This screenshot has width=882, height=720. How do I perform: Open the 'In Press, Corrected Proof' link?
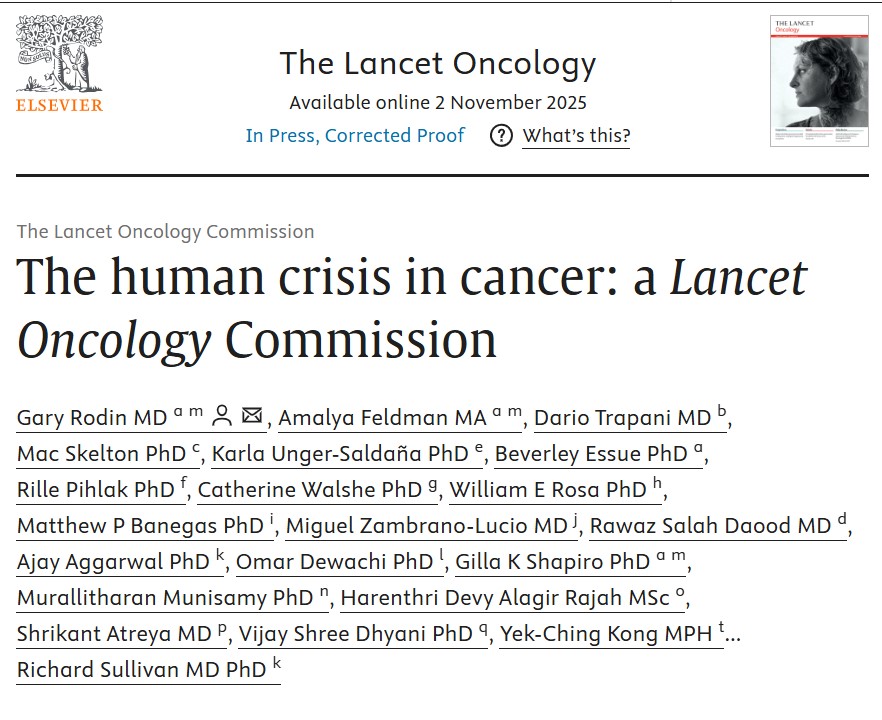tap(353, 136)
